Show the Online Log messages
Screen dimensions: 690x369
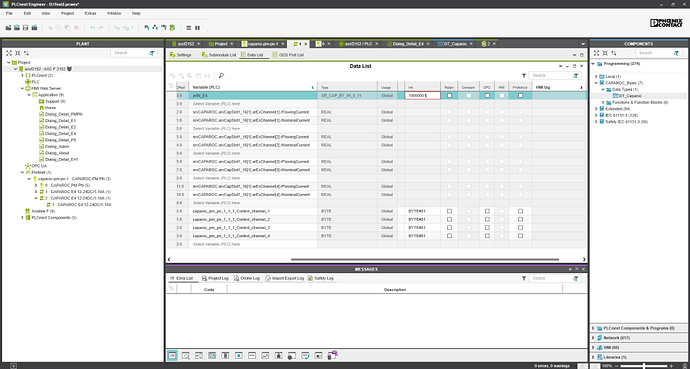(x=246, y=278)
